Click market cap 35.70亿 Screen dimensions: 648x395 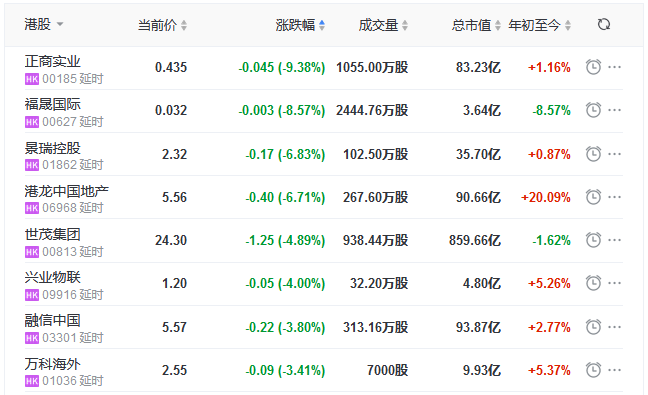point(478,154)
